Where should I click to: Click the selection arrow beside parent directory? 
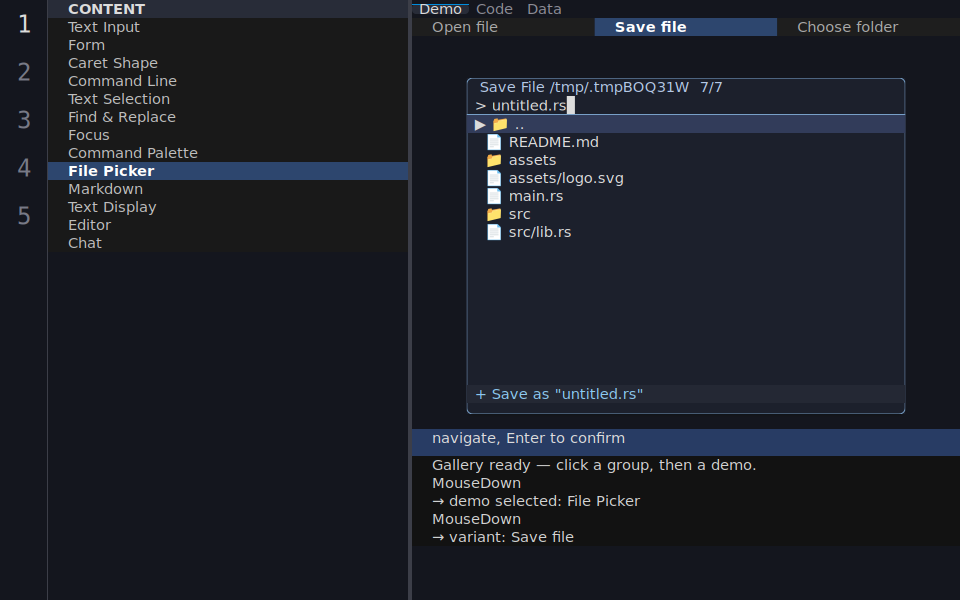pos(480,125)
